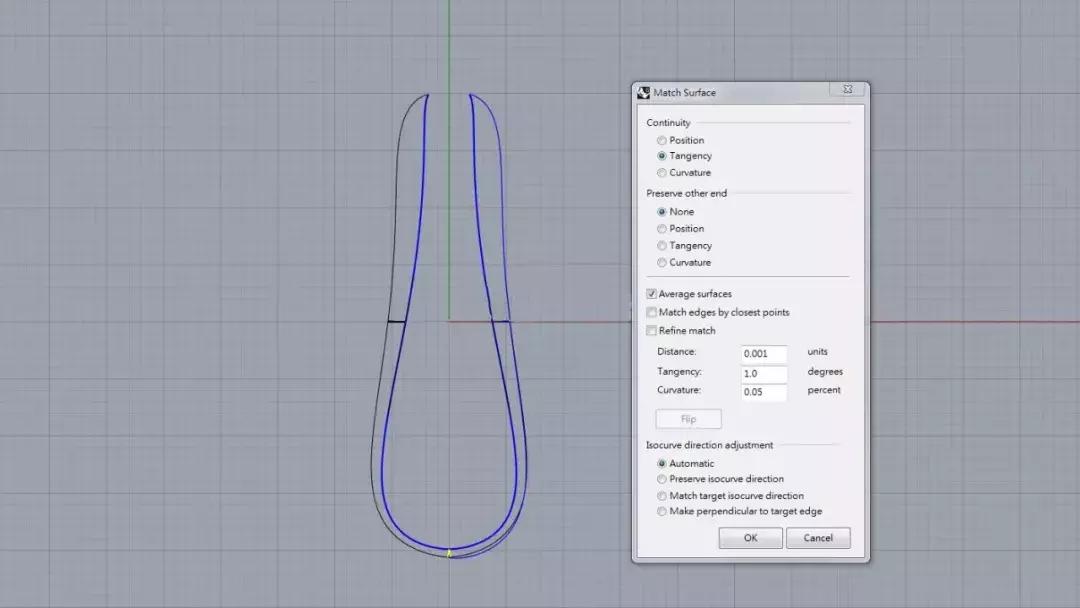Click the Distance value field
Viewport: 1080px width, 608px height.
coord(764,354)
